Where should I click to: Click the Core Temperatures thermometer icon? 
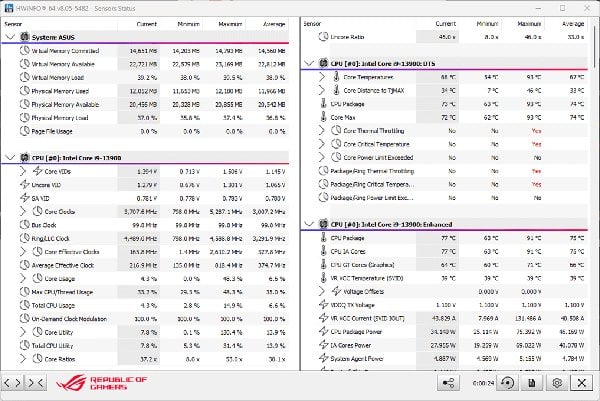pos(336,77)
